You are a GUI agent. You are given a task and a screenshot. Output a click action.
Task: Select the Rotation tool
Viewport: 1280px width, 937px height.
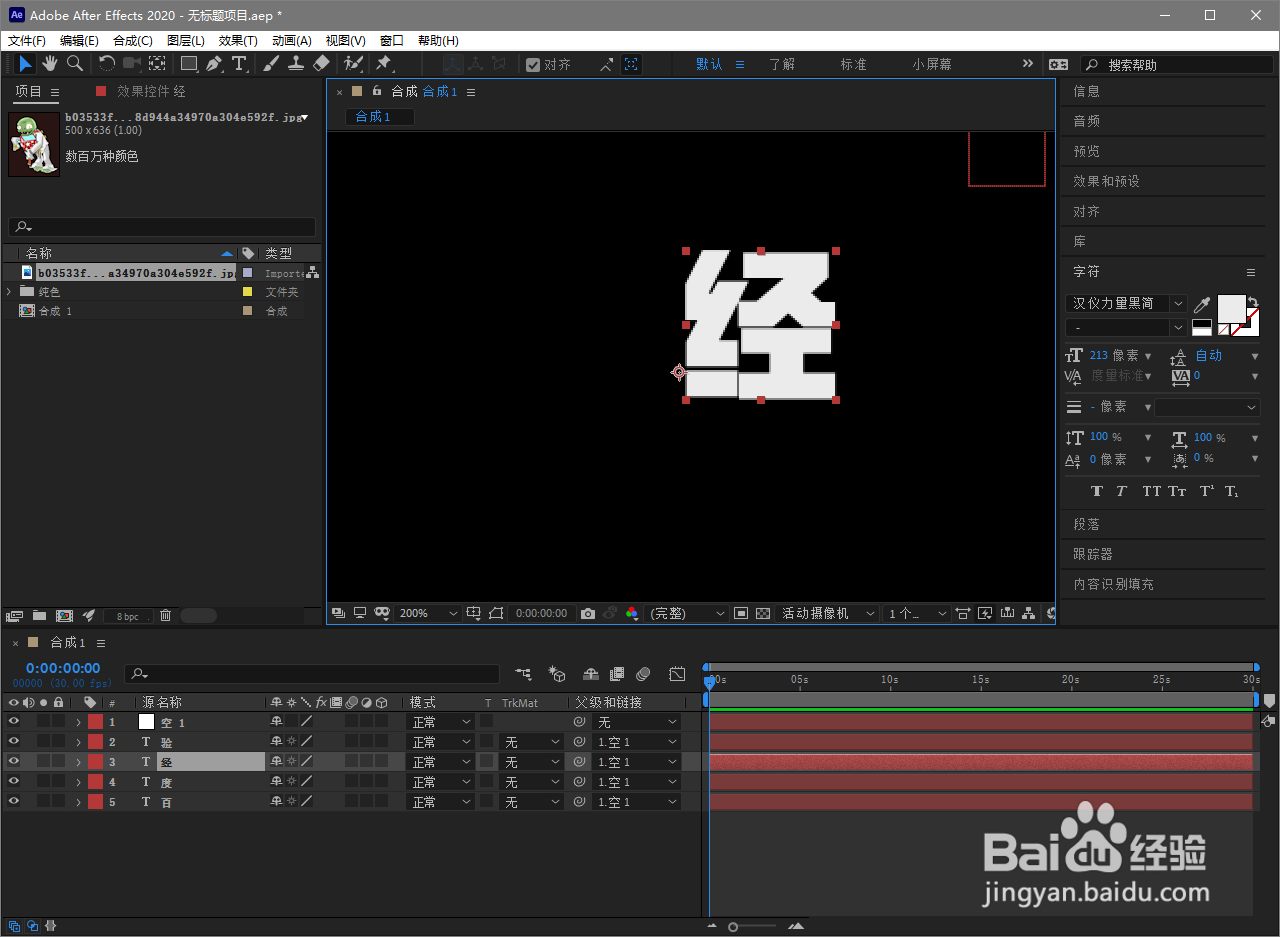pyautogui.click(x=106, y=63)
